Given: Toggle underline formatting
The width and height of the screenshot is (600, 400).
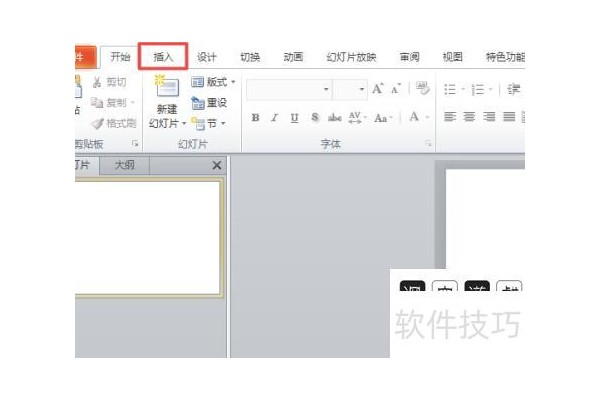Looking at the screenshot, I should (x=294, y=118).
